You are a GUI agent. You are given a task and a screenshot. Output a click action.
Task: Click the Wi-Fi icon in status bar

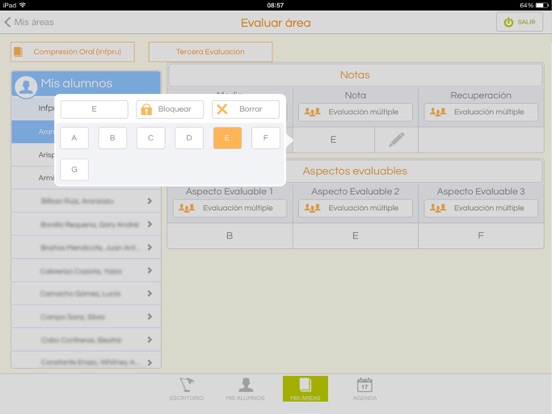pyautogui.click(x=23, y=5)
